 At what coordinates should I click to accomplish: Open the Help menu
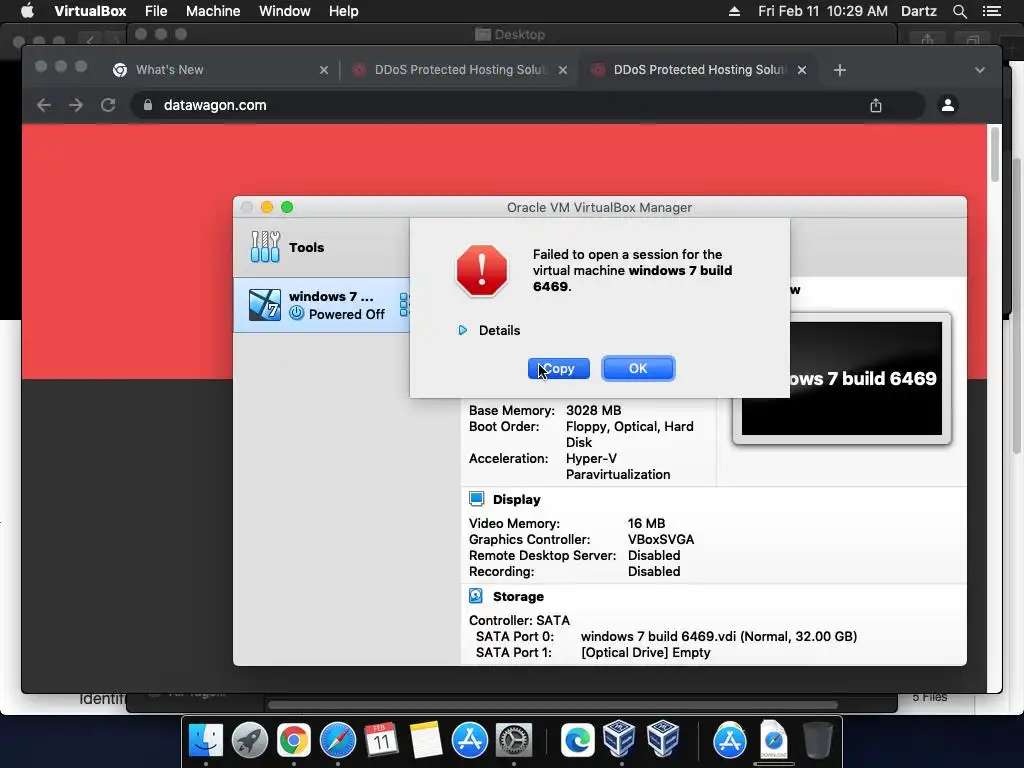coord(344,11)
